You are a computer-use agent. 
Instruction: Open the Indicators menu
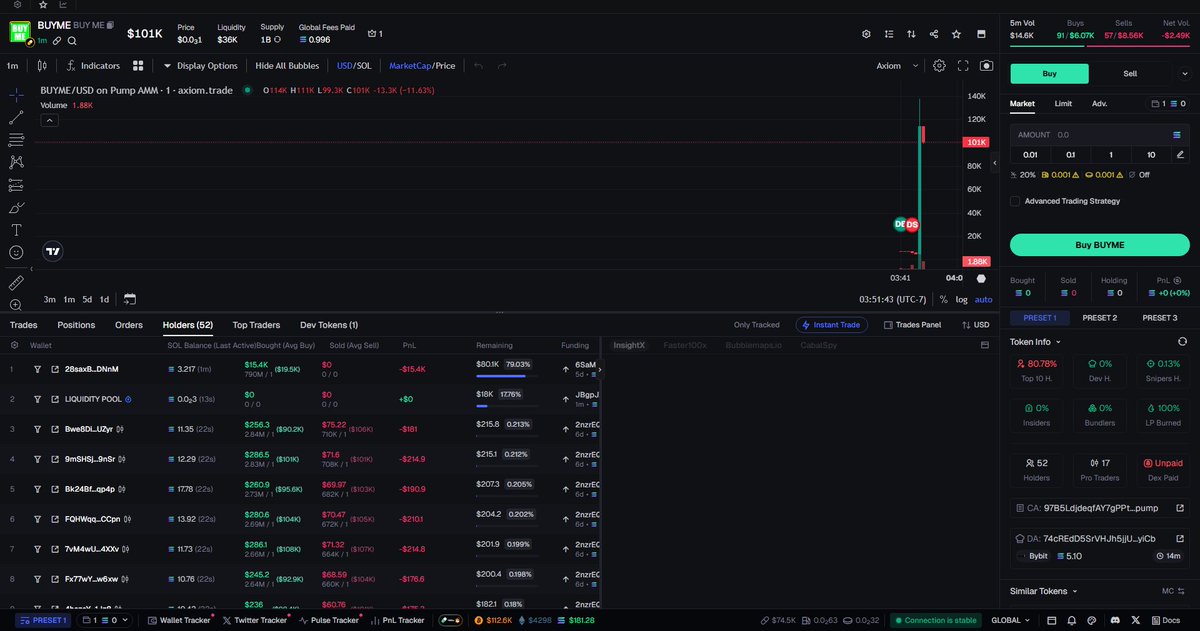coord(93,66)
